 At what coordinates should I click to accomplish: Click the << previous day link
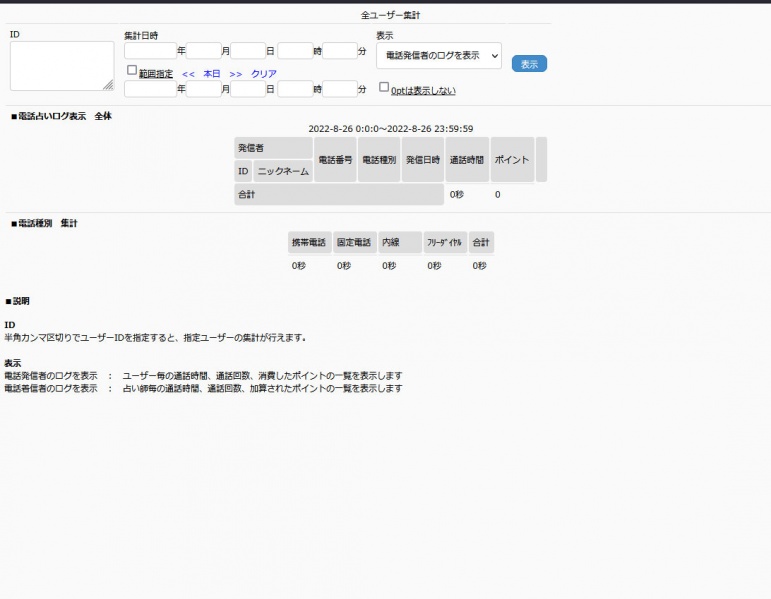[x=188, y=74]
